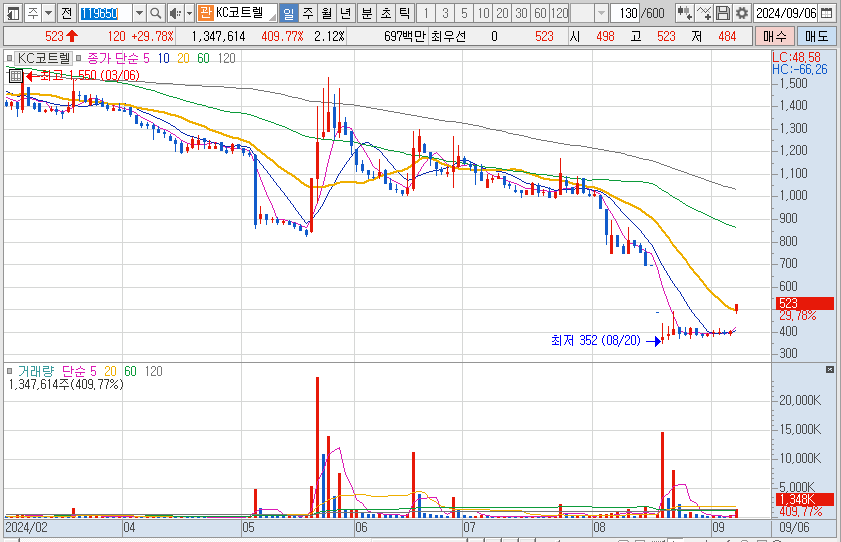Image resolution: width=841 pixels, height=542 pixels.
Task: Toggle the left side panel icon
Action: coord(12,13)
